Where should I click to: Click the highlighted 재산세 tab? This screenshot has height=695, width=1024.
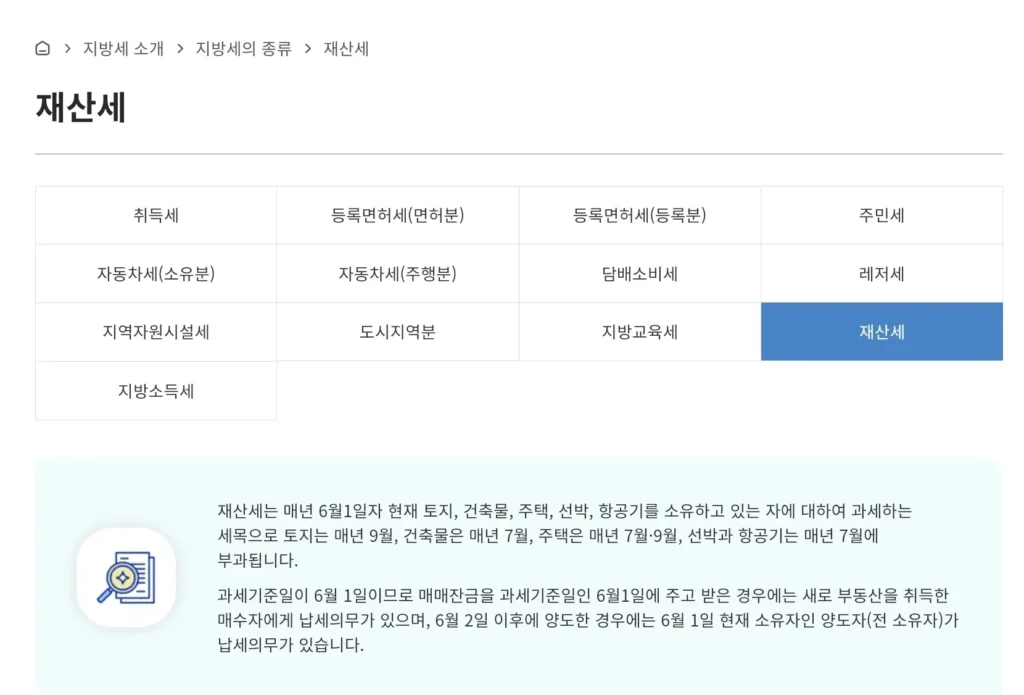[x=881, y=332]
